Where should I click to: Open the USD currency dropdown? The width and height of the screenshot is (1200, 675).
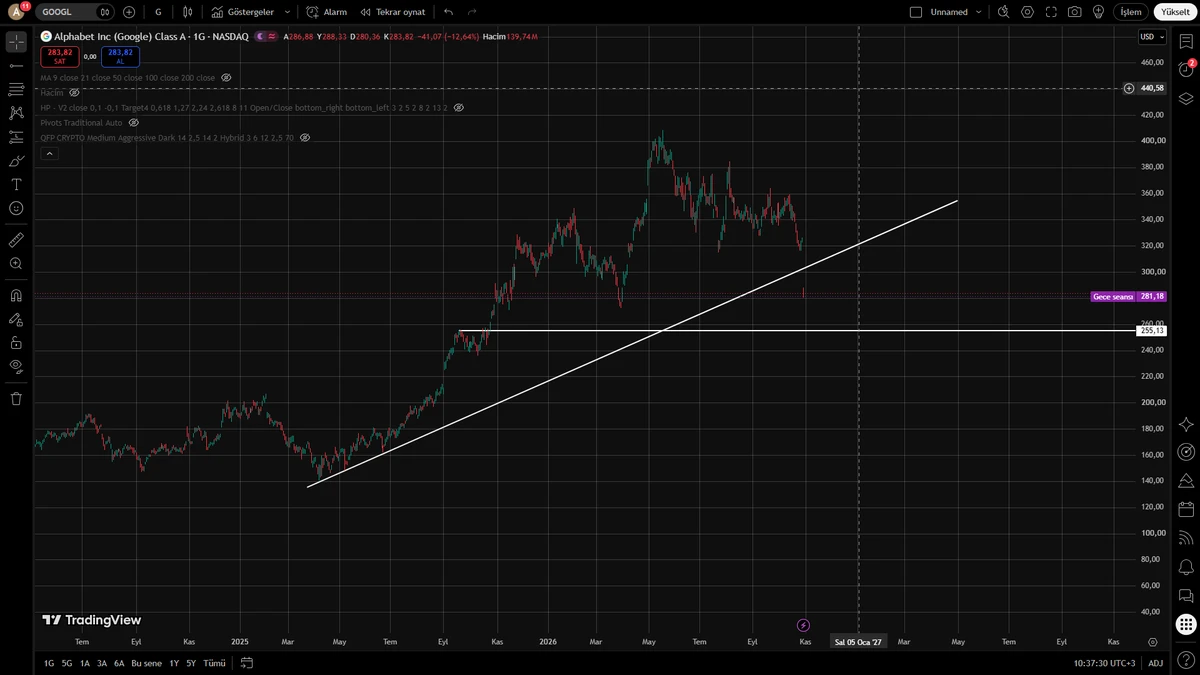click(1153, 37)
